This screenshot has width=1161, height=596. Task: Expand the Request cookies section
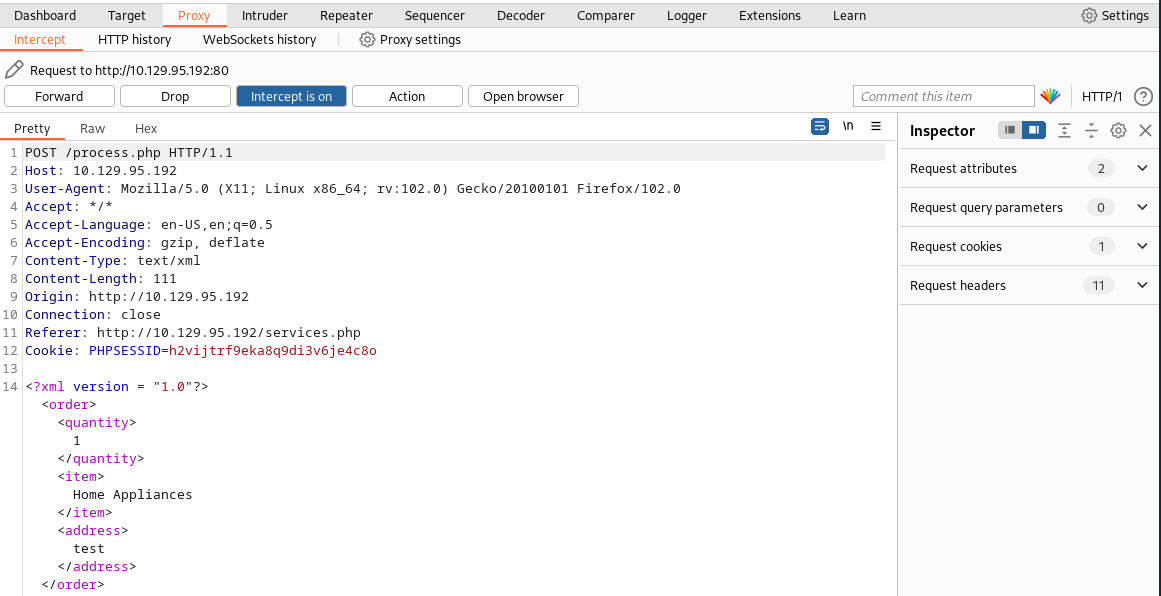(1142, 247)
